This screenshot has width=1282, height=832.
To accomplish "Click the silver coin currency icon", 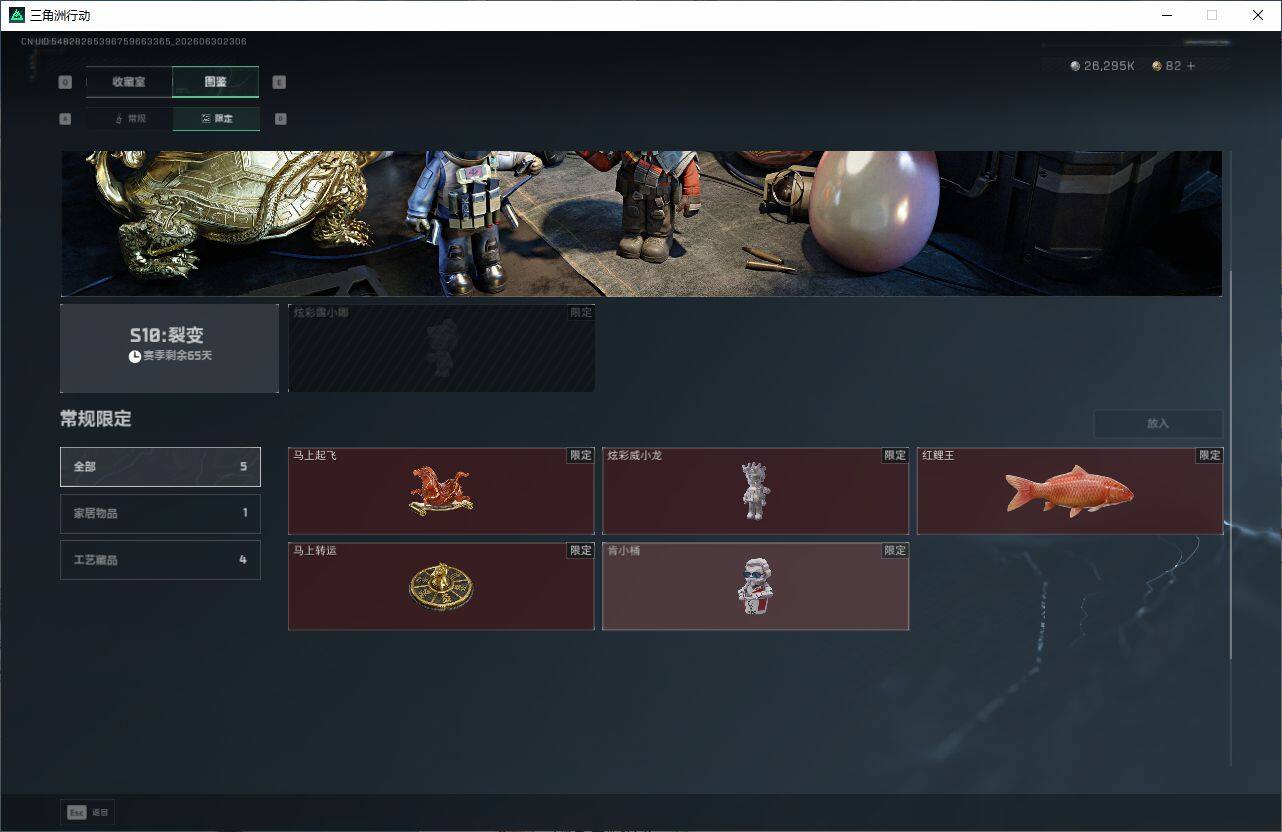I will coord(1075,66).
